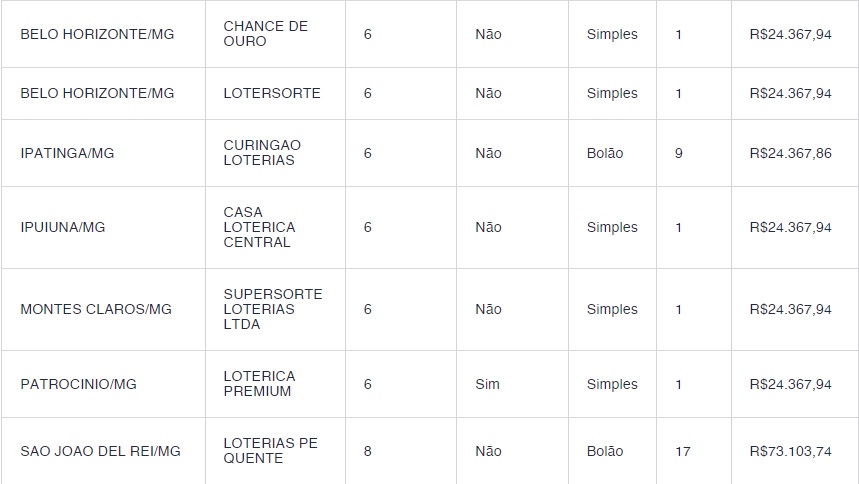Click the MONTES CLAROS/MG cell
The height and width of the screenshot is (484, 859).
click(x=96, y=309)
